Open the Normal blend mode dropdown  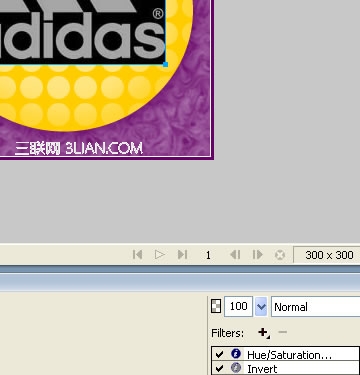[x=316, y=307]
